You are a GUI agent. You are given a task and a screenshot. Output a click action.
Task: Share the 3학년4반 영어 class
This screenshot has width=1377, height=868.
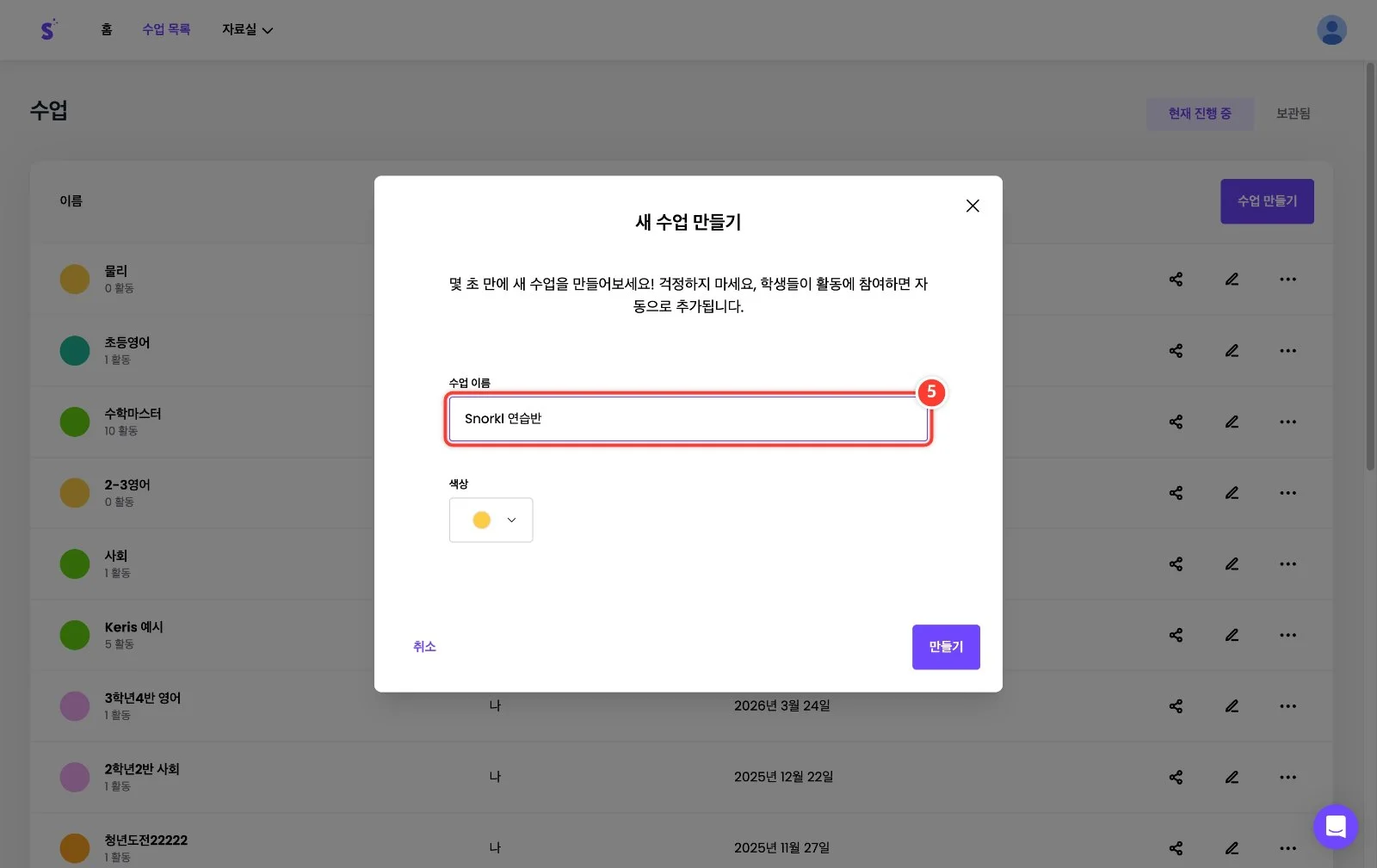point(1176,706)
